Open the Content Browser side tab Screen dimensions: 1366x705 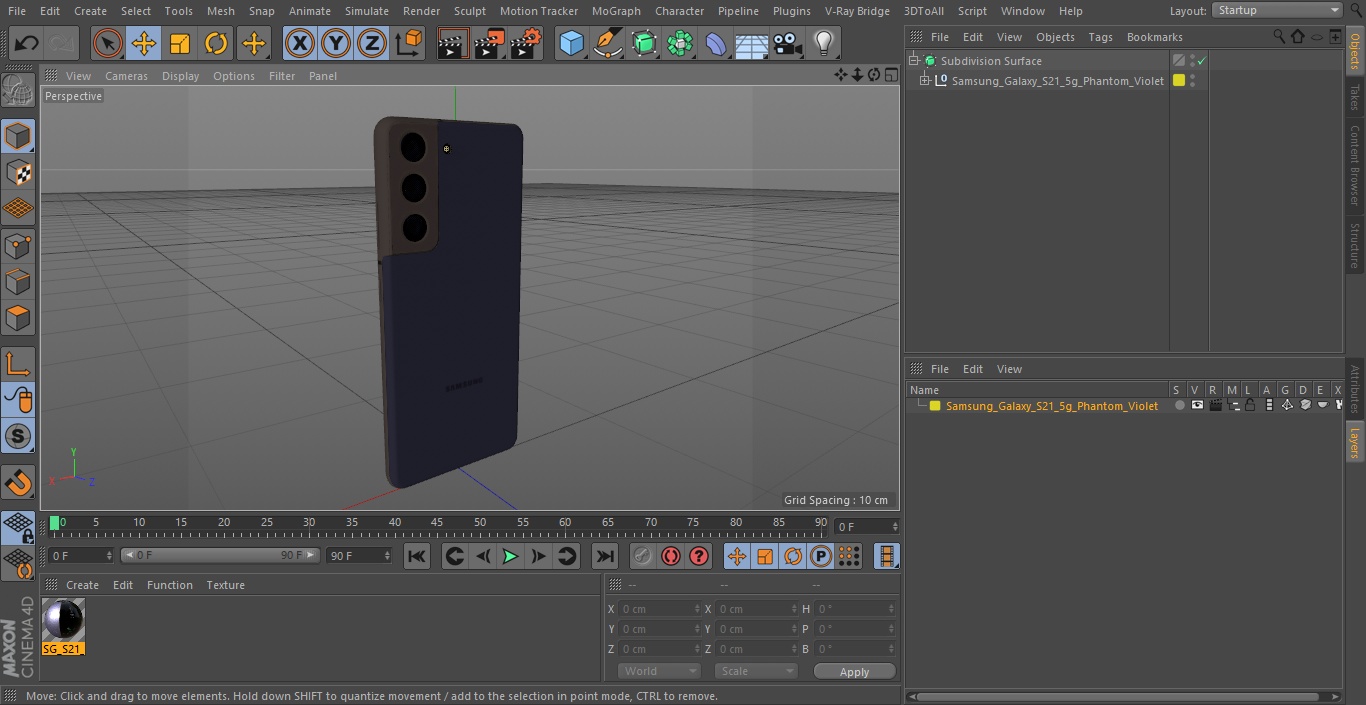coord(1355,164)
